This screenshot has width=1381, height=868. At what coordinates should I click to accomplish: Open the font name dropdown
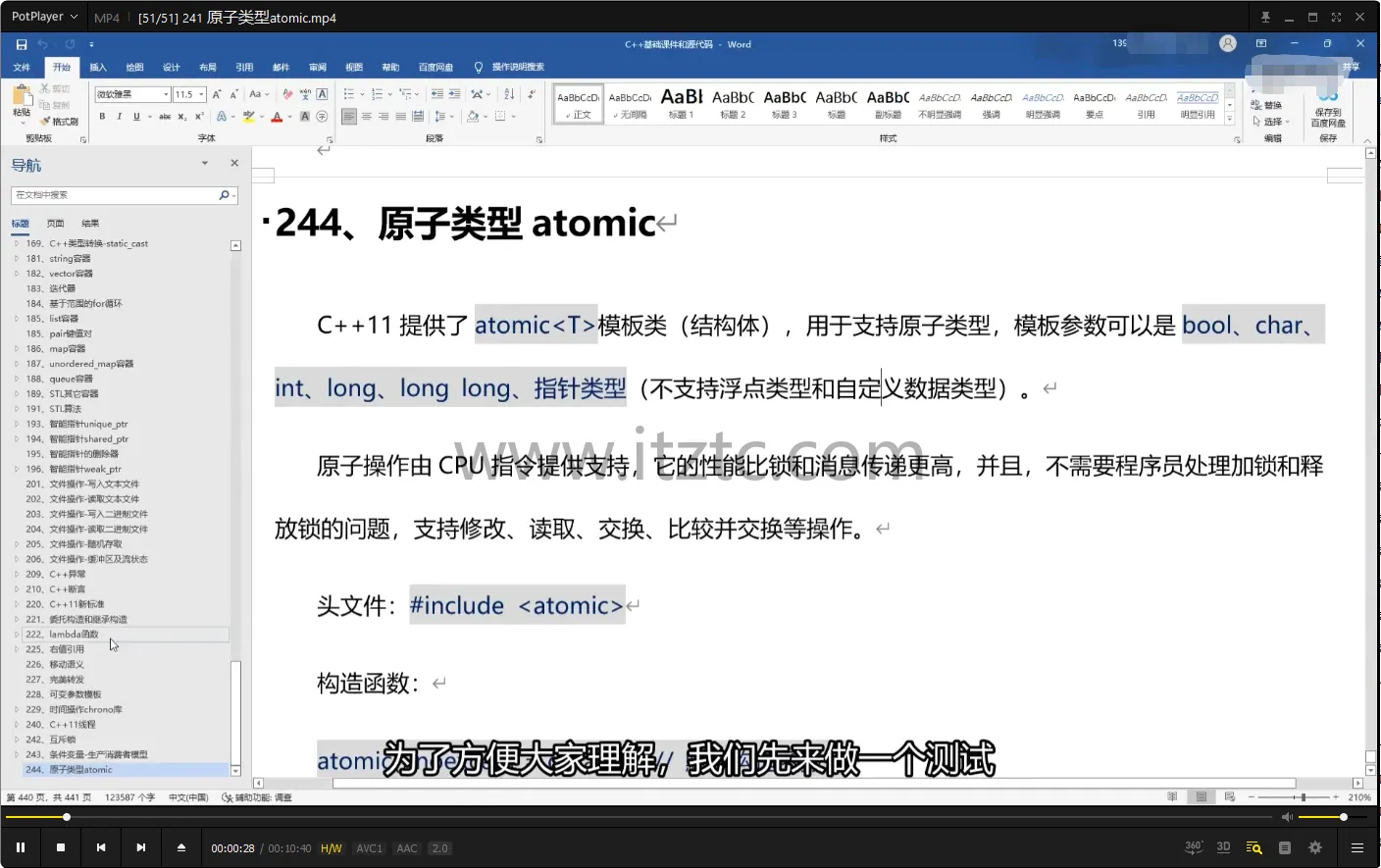(x=166, y=94)
